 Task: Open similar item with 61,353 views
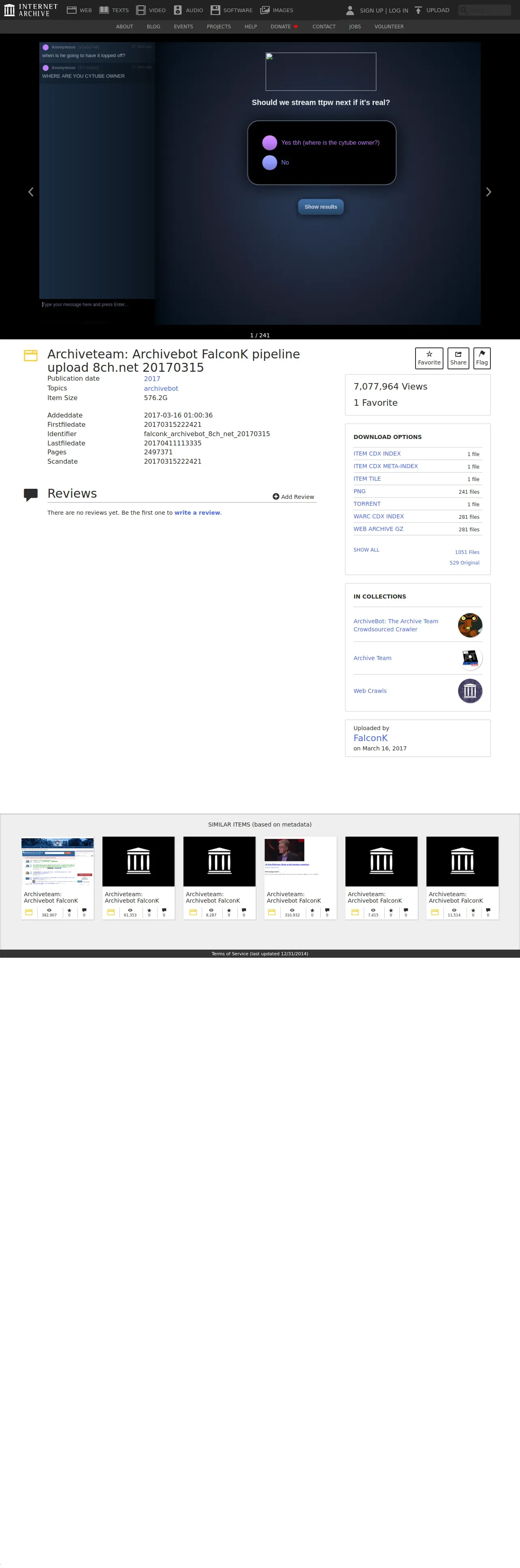(x=139, y=878)
